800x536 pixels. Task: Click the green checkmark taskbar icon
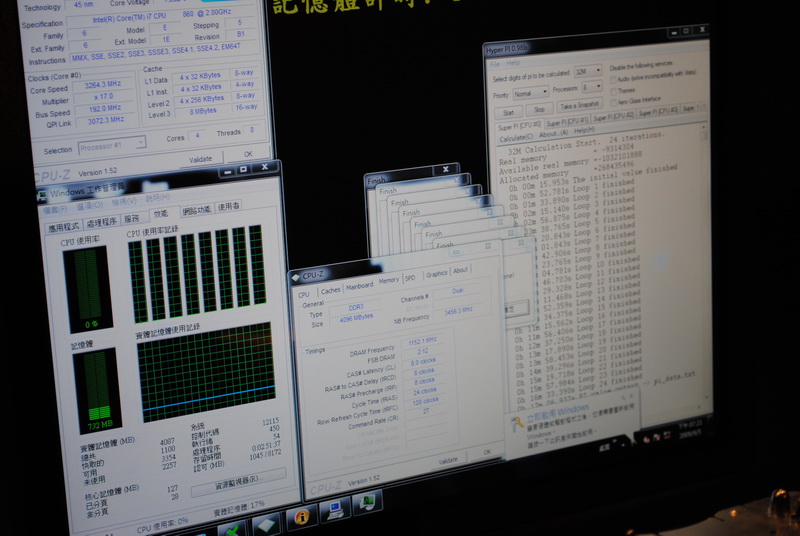[x=231, y=528]
